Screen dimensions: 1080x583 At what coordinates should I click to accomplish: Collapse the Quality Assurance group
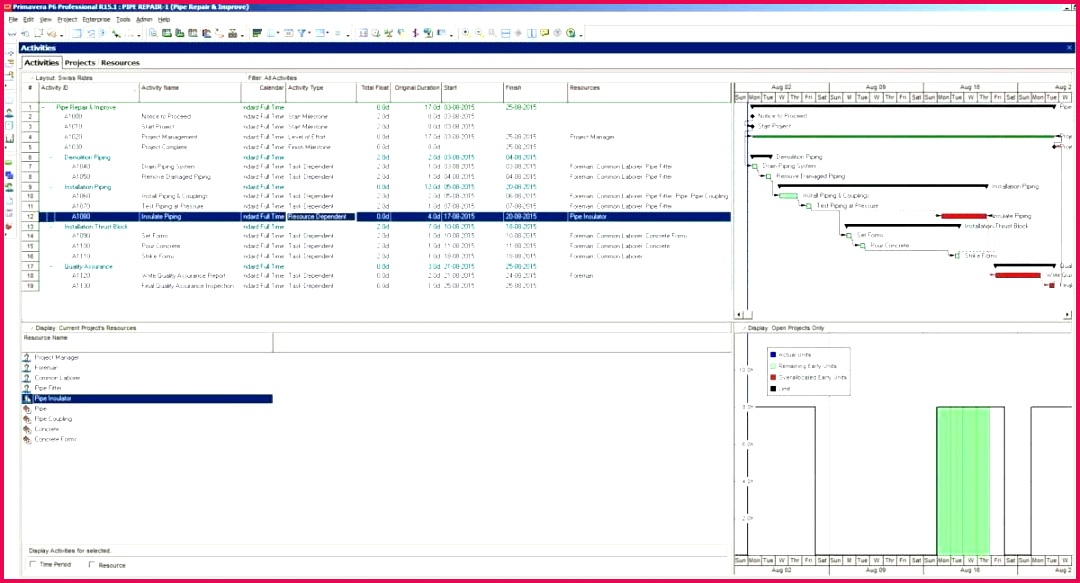click(x=50, y=266)
